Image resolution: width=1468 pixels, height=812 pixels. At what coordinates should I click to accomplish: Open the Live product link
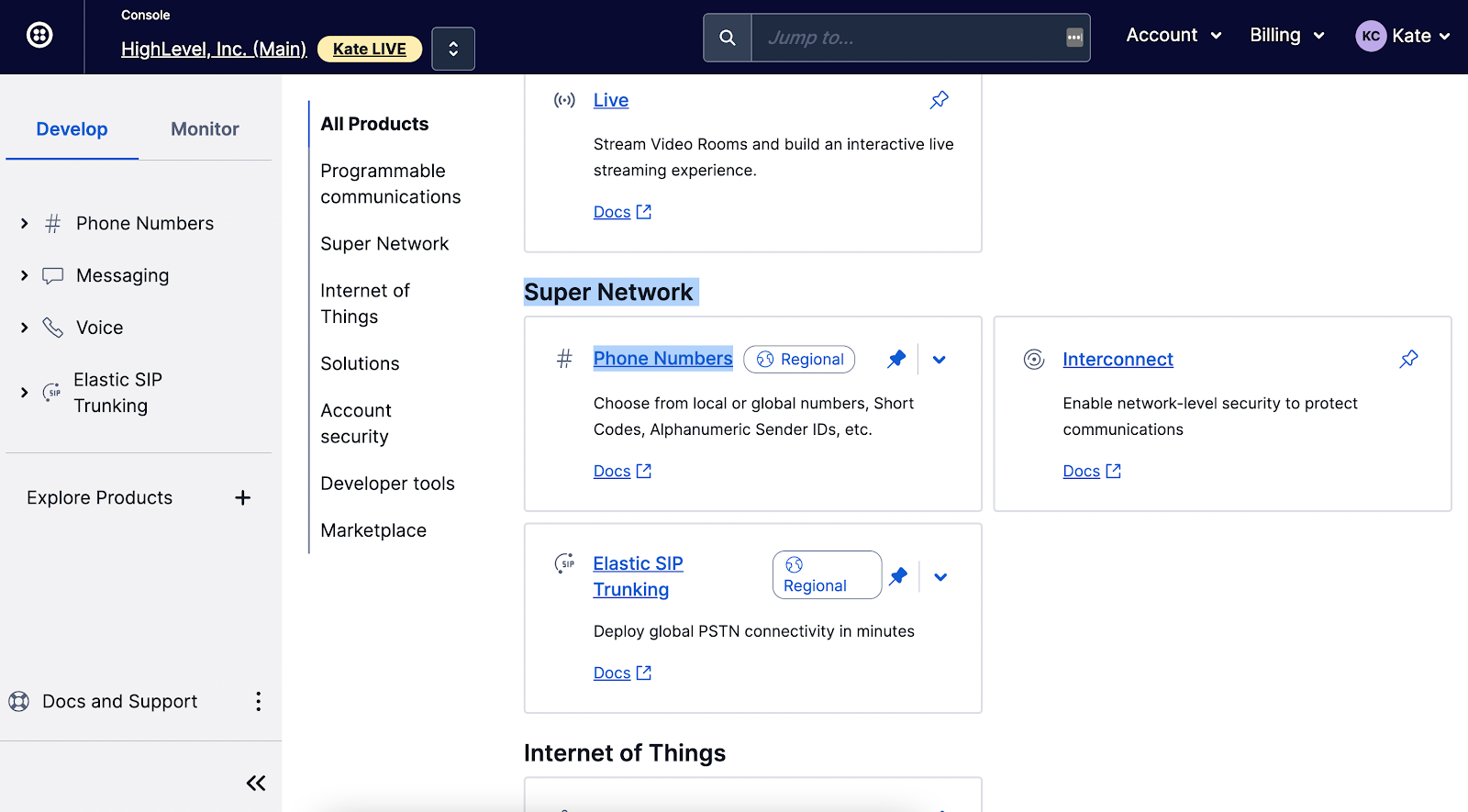611,100
